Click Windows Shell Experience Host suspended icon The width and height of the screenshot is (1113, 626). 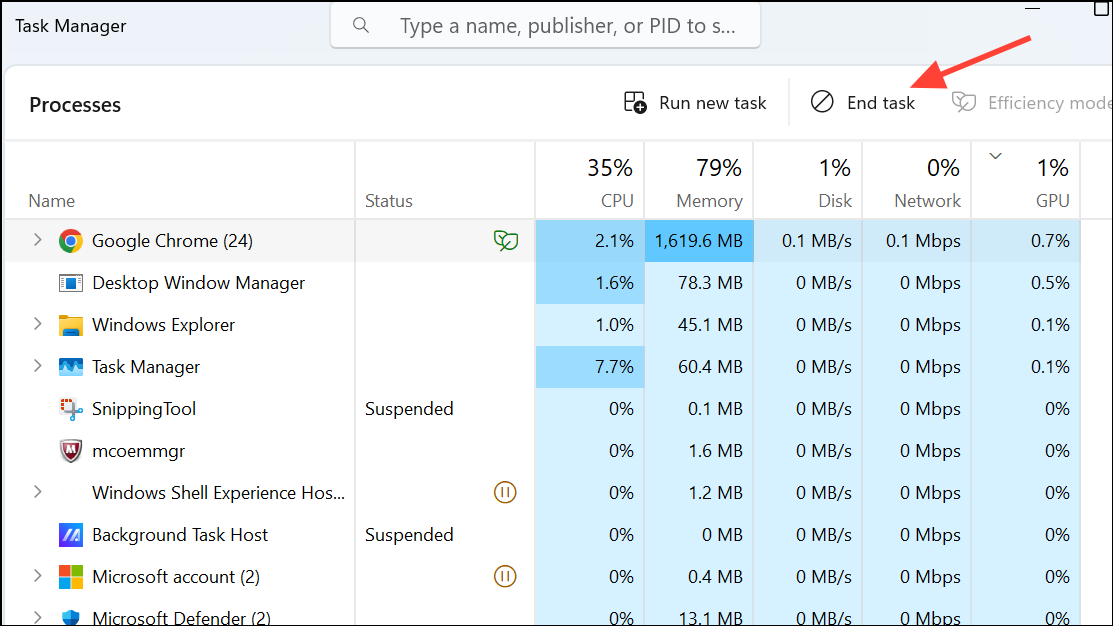(x=505, y=492)
